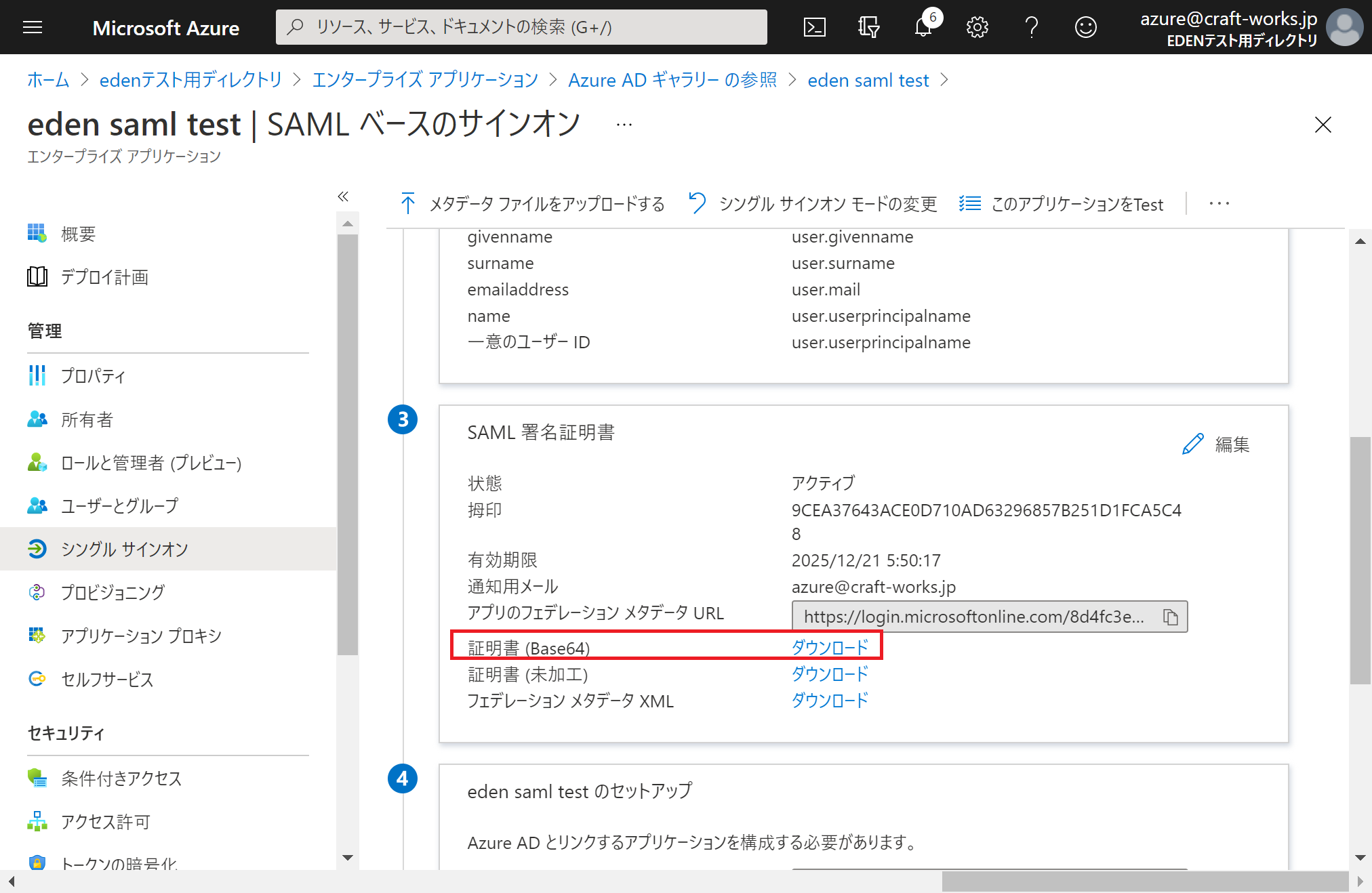Screen dimensions: 1372x893
Task: Click horizontal scrollbar left arrow
Action: tap(11, 881)
